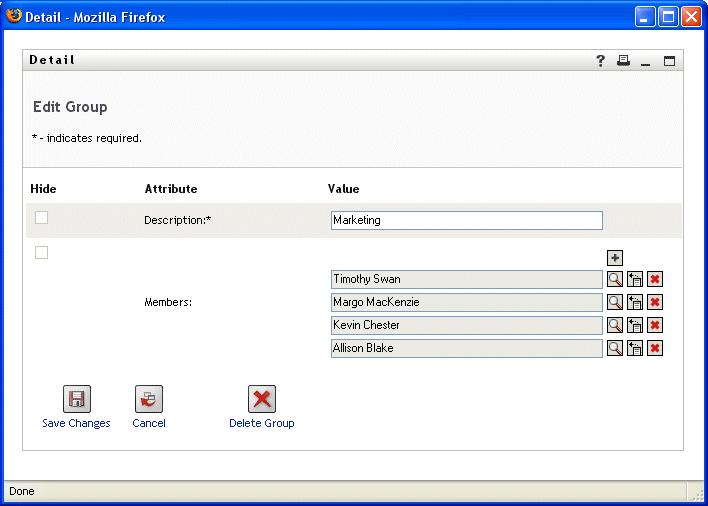Click the Delete Group text link
Image resolution: width=708 pixels, height=506 pixels.
tap(262, 423)
